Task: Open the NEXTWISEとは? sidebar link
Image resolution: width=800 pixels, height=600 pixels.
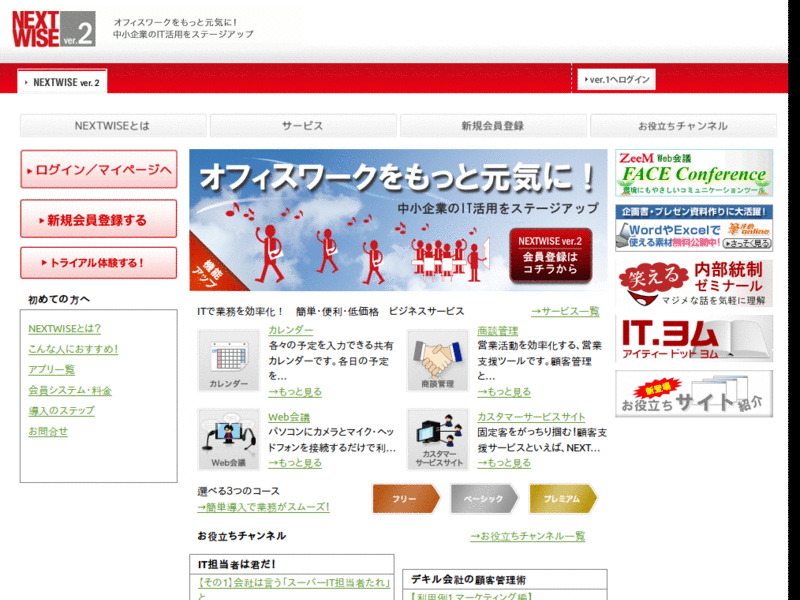Action: tap(65, 329)
